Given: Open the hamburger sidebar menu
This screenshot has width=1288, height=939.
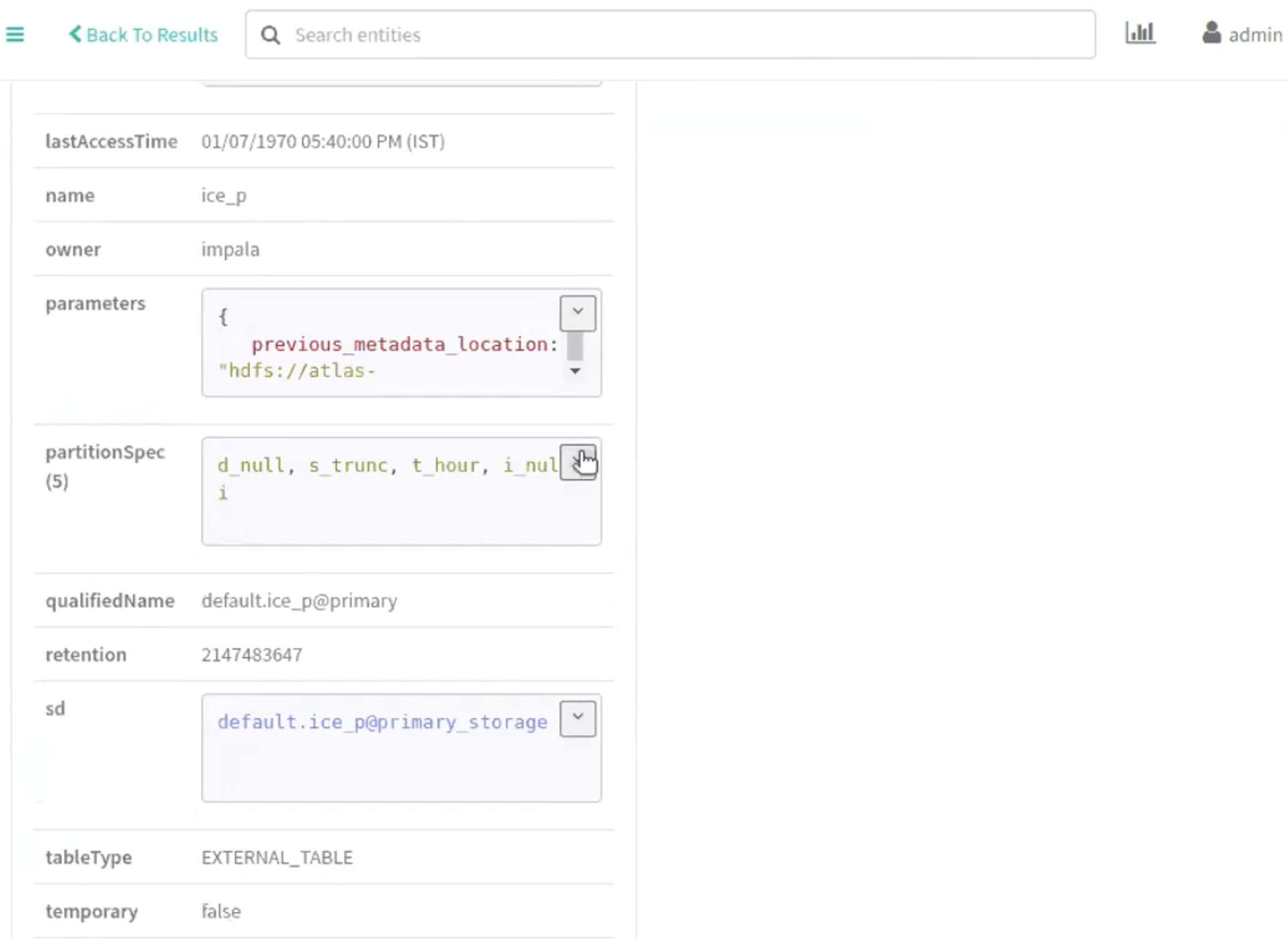Looking at the screenshot, I should tap(15, 35).
